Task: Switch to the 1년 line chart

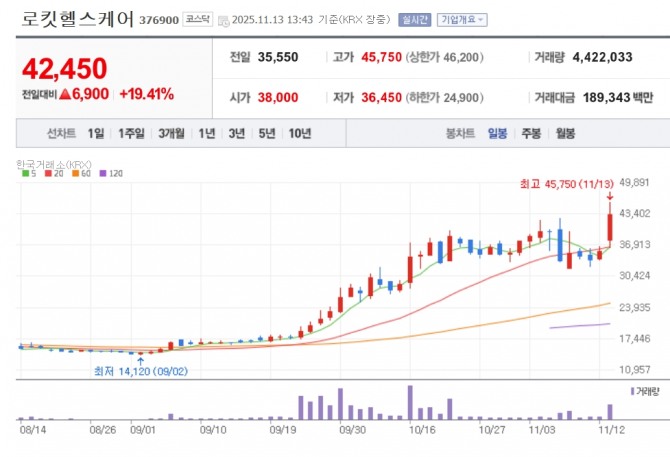Action: [207, 133]
